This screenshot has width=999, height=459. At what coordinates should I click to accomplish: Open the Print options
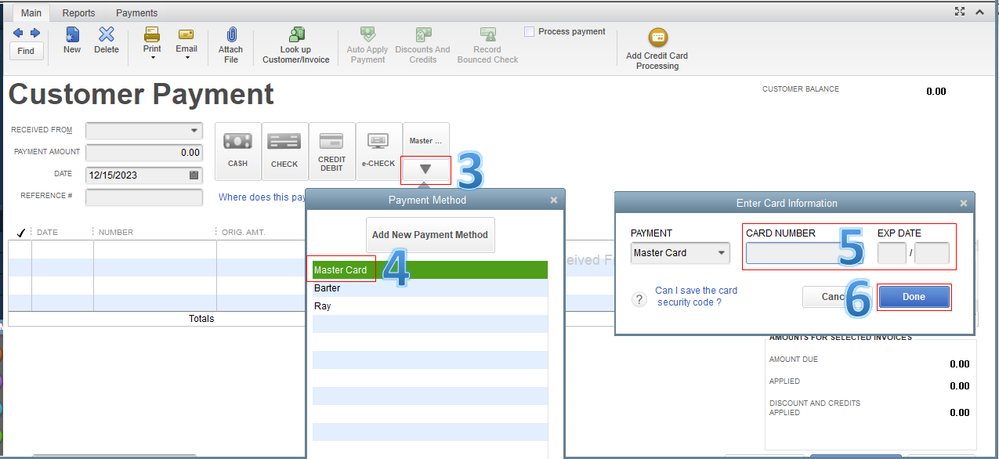pos(152,43)
